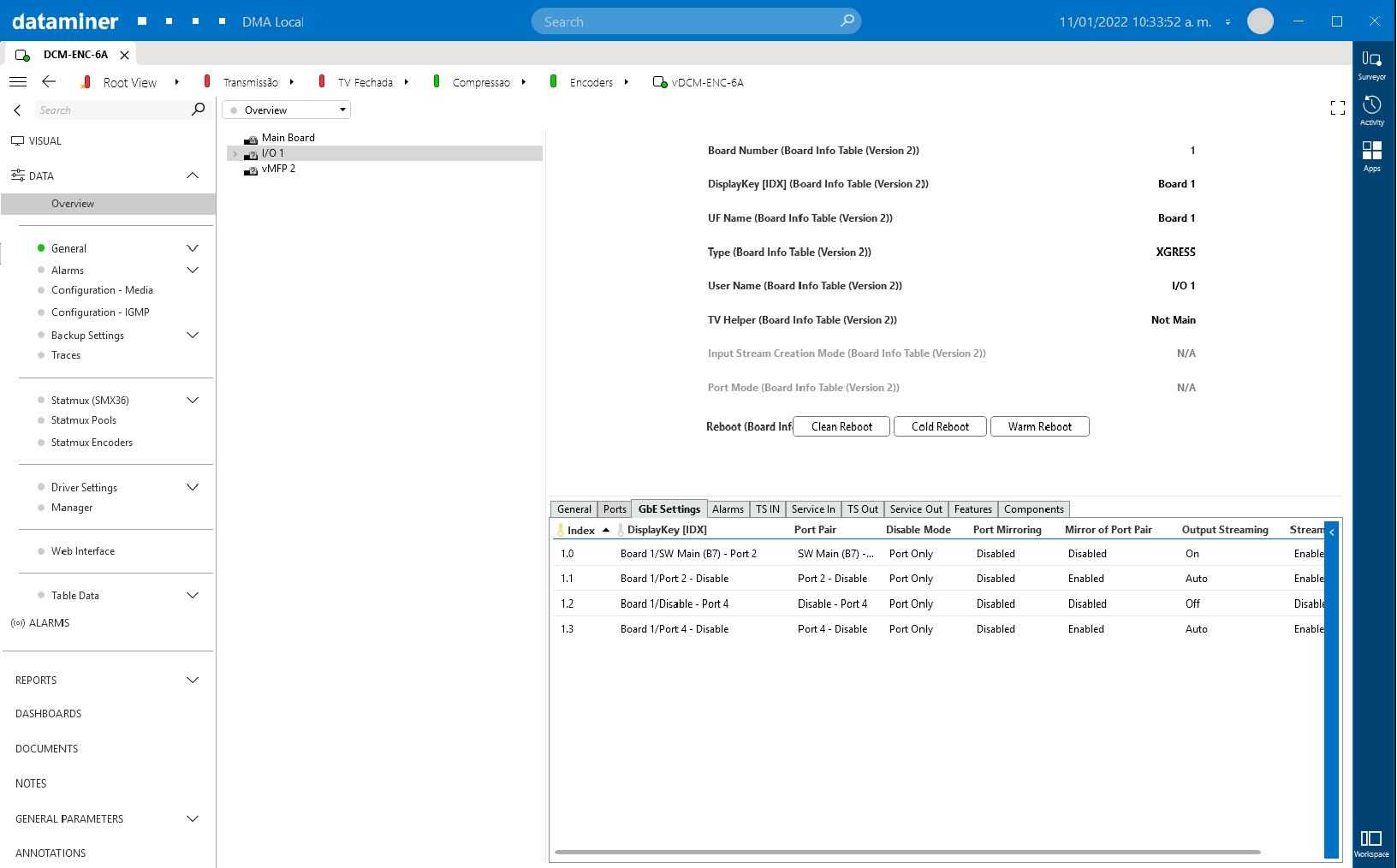Open the Web Interface page

pos(83,551)
